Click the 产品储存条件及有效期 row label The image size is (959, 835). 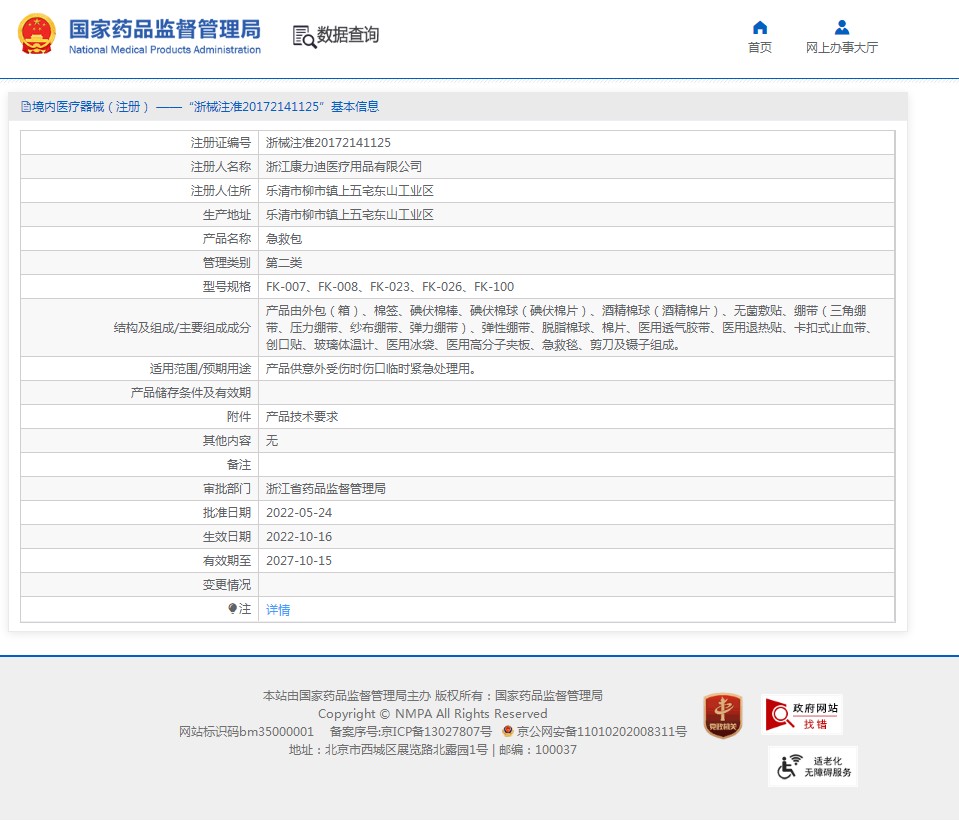pos(191,393)
